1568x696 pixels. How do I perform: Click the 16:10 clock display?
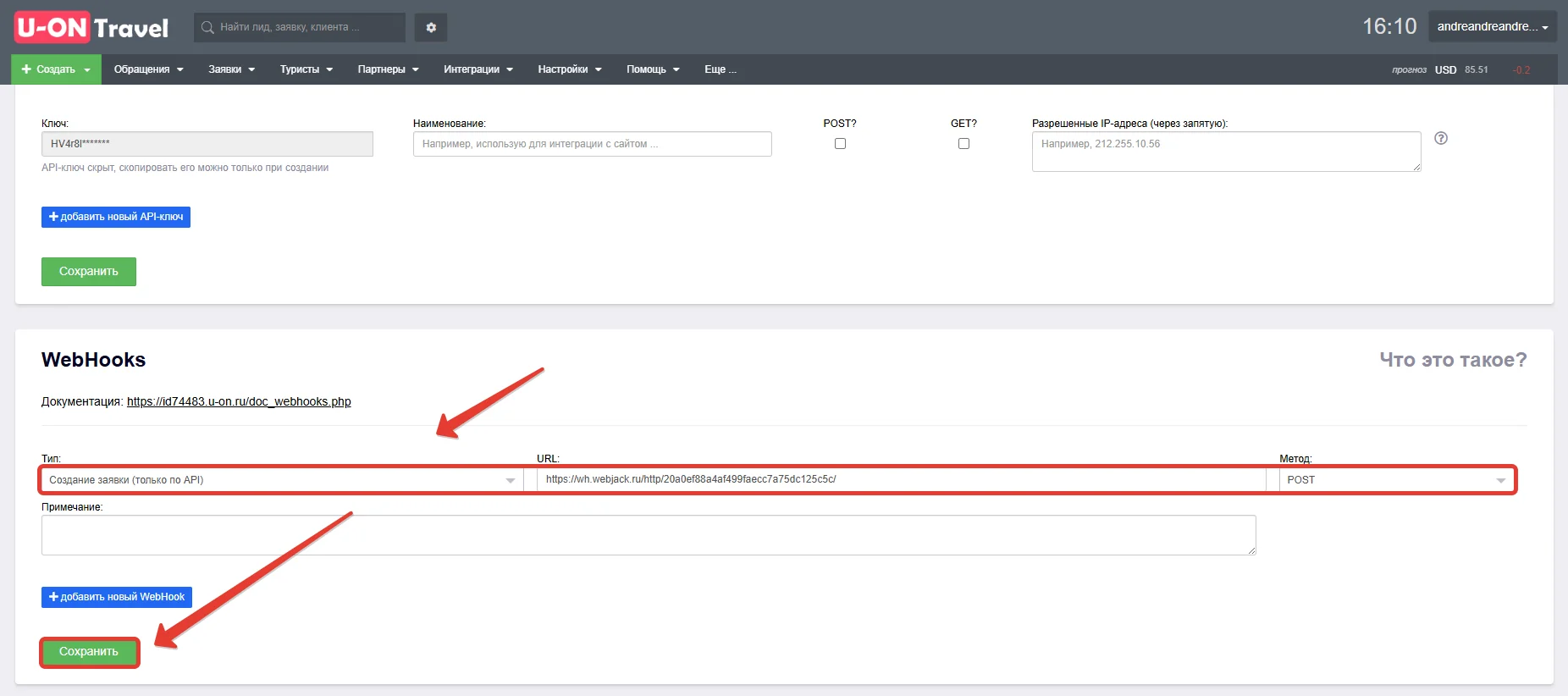tap(1389, 26)
